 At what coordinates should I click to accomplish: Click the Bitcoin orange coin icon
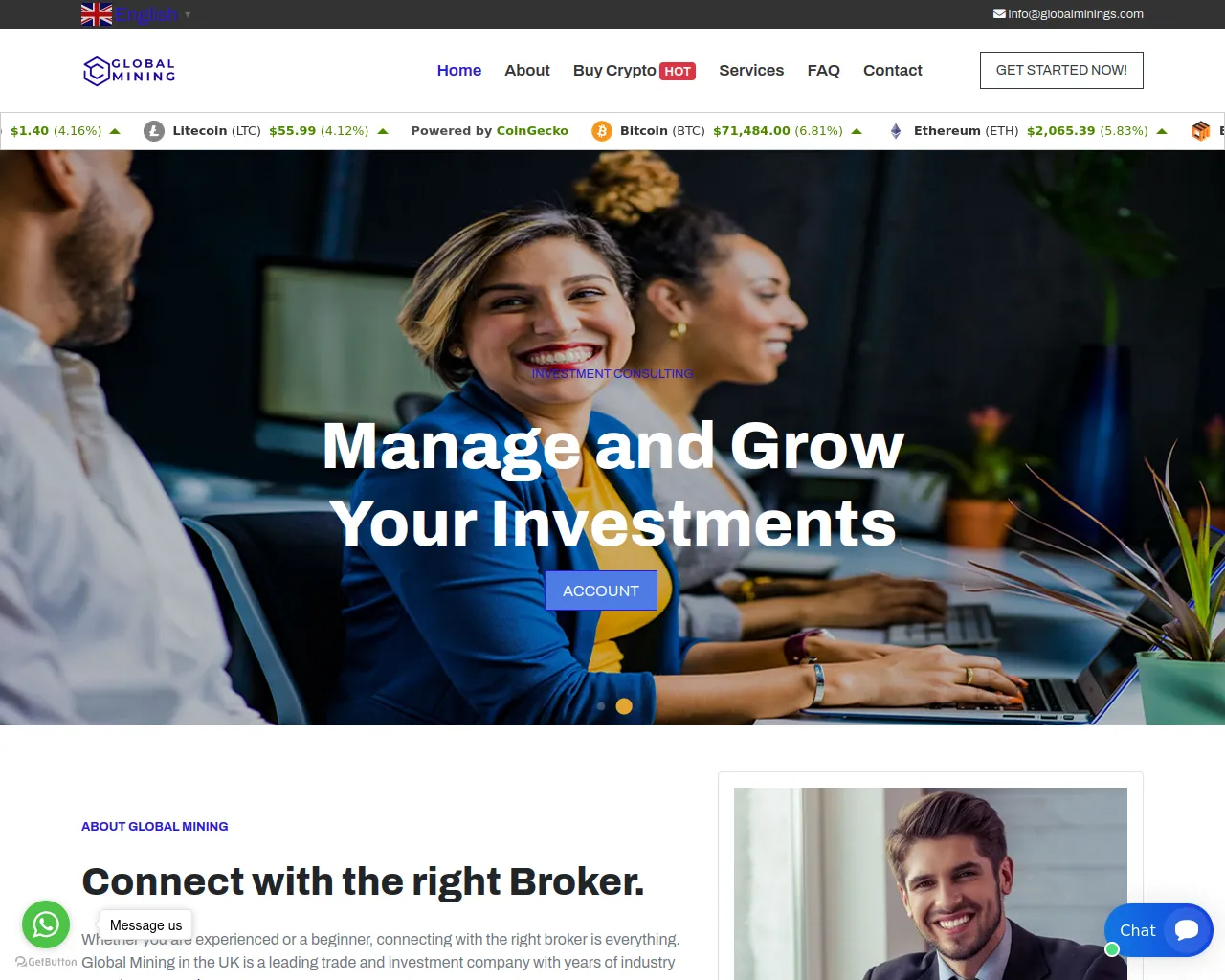pos(602,131)
